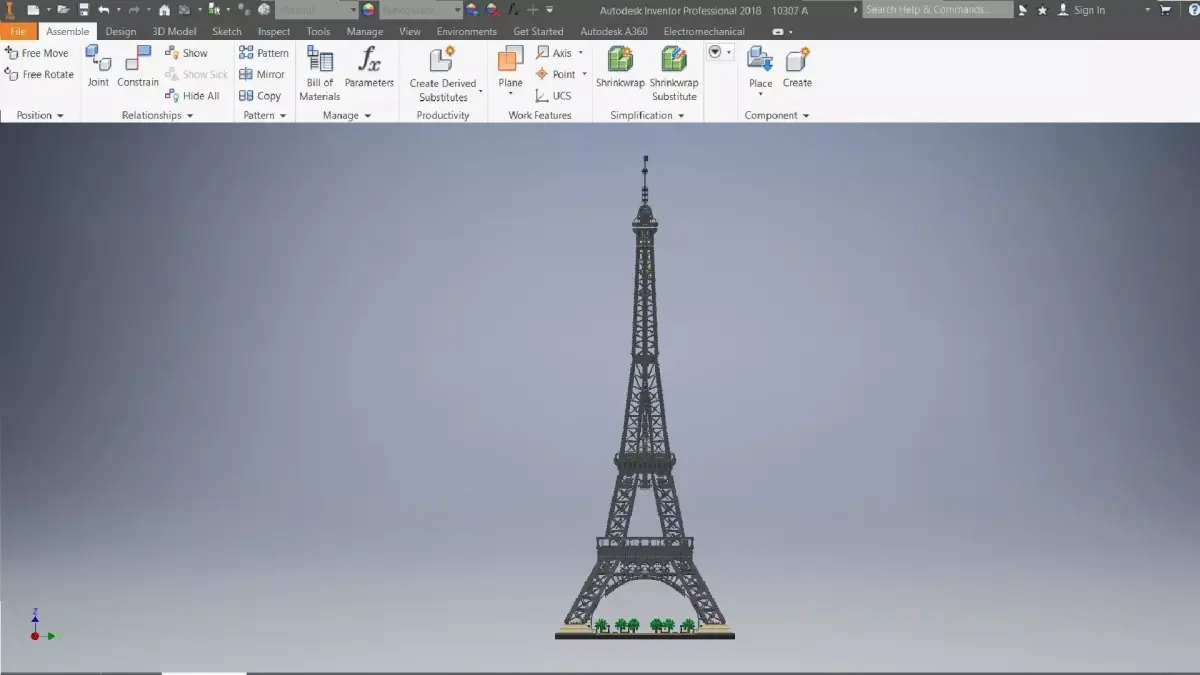Select the Axis work feature
1200x675 pixels.
pos(554,53)
